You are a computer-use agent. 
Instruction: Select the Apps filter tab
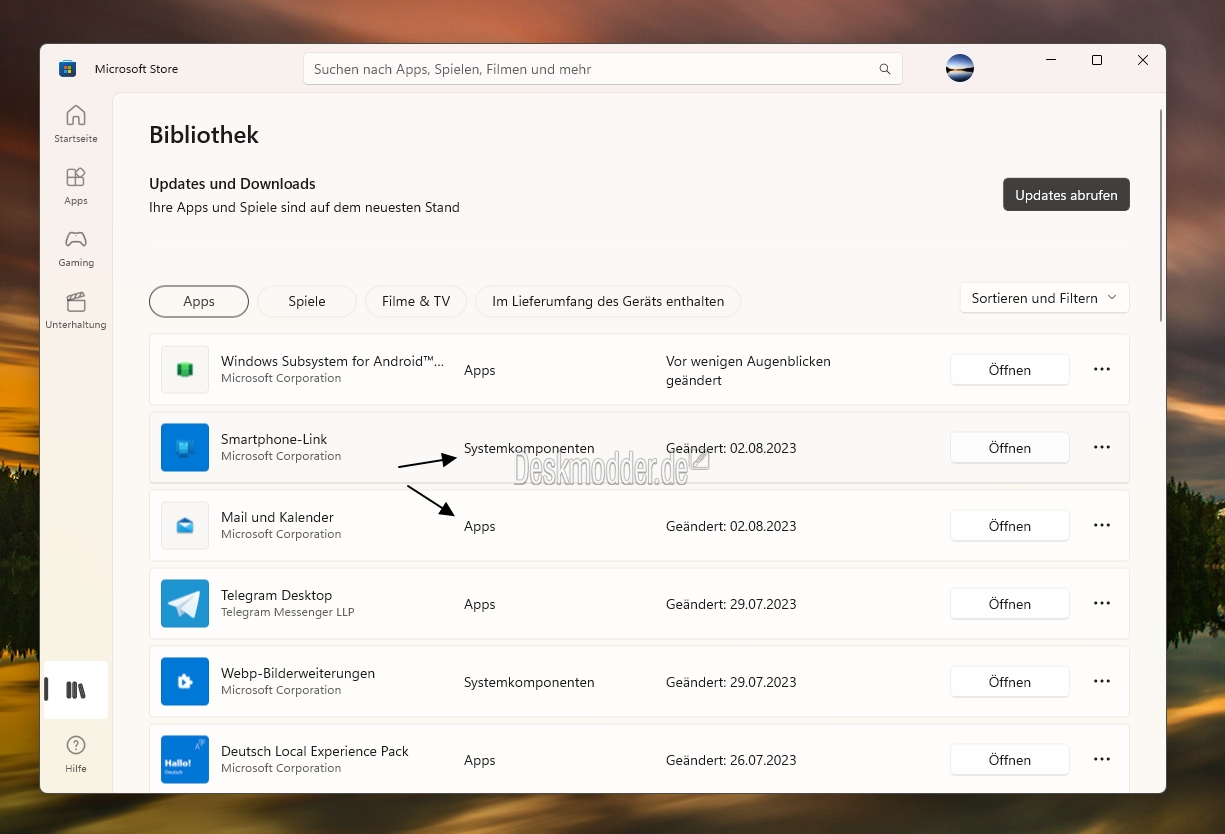coord(199,301)
